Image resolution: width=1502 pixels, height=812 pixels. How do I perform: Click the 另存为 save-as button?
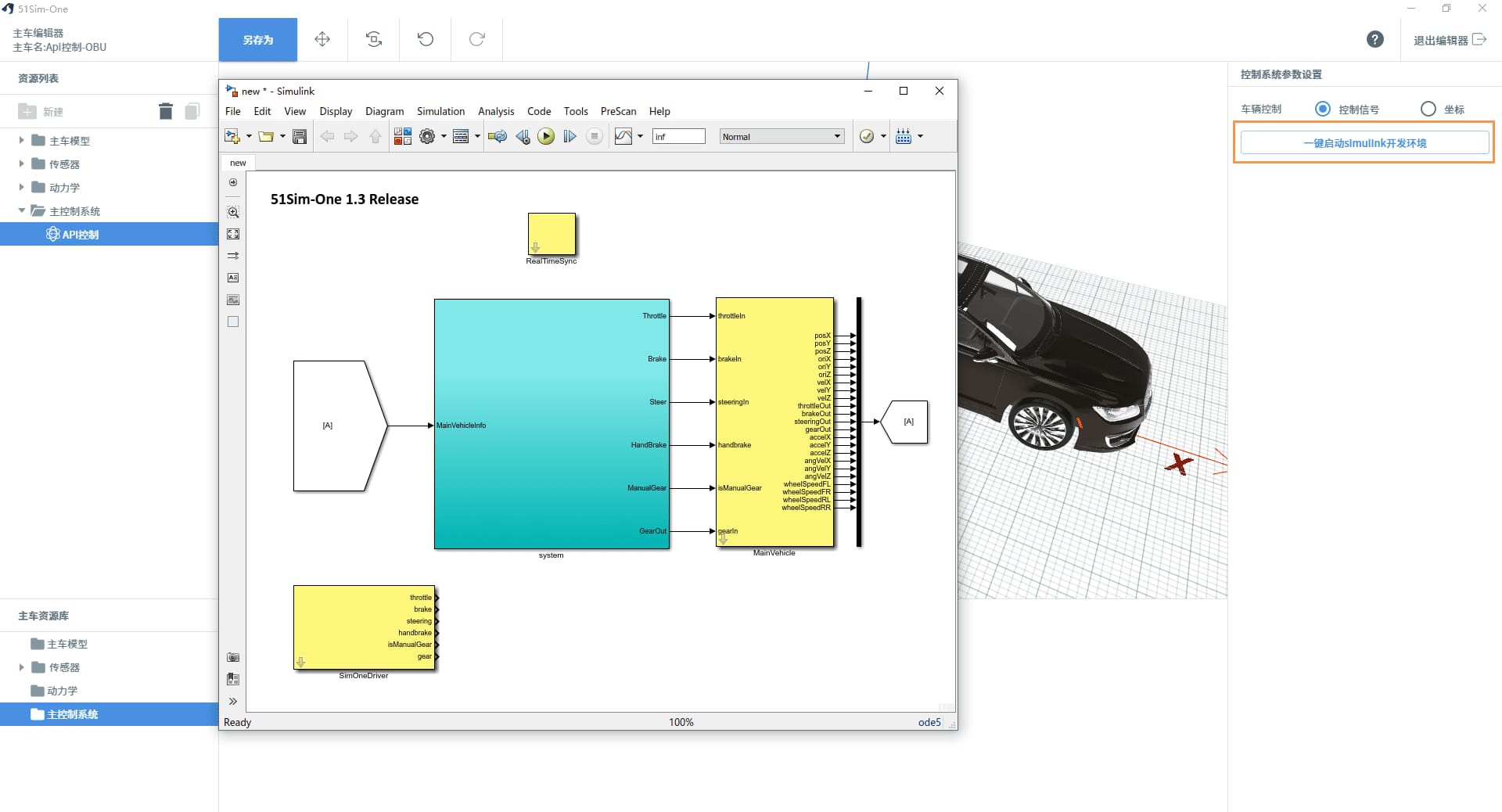[257, 39]
